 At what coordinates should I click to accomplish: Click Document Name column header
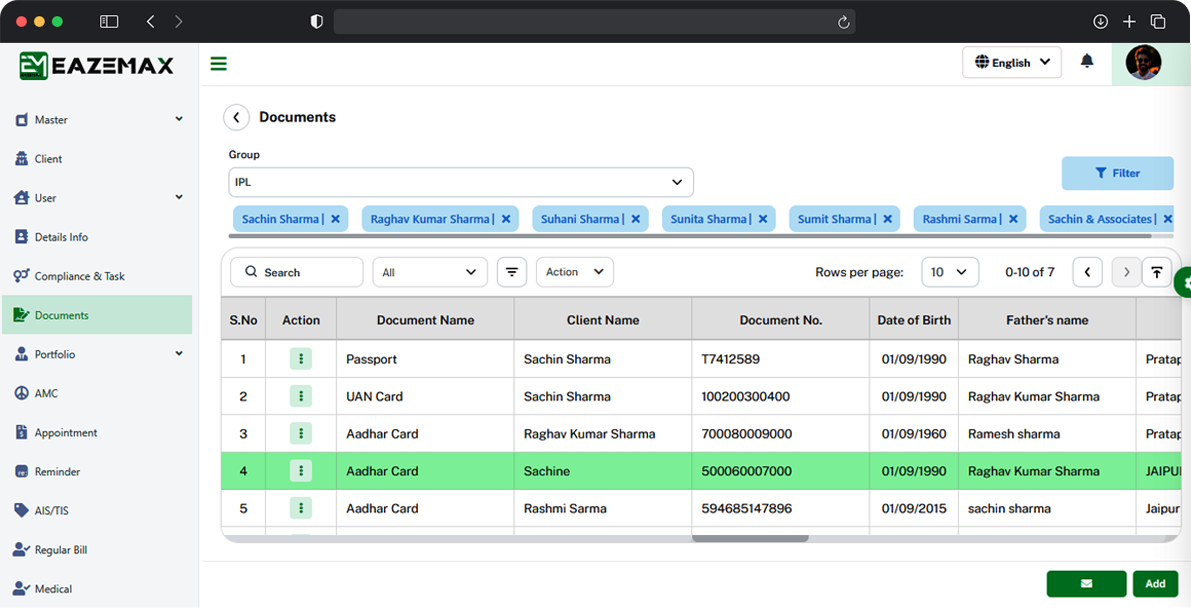pyautogui.click(x=425, y=320)
